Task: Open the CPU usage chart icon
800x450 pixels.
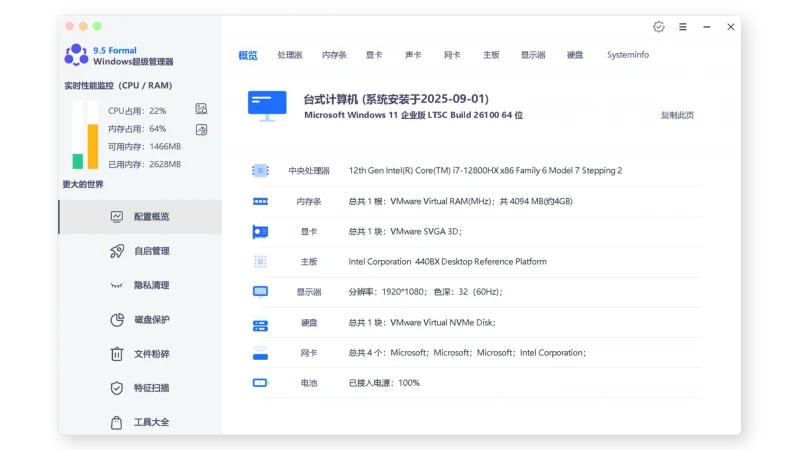Action: pyautogui.click(x=201, y=109)
